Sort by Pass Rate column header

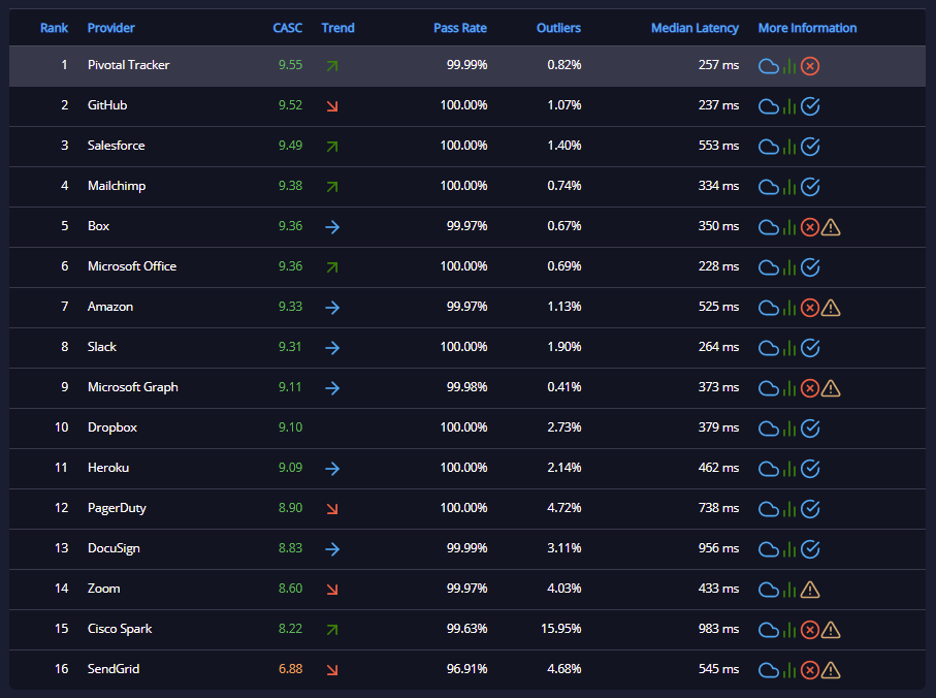(460, 28)
